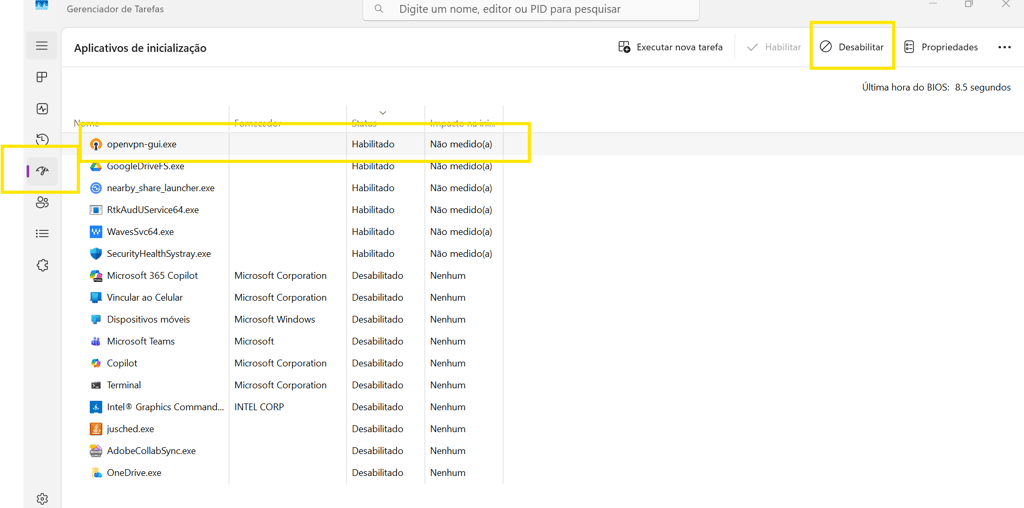The height and width of the screenshot is (508, 1024).
Task: Click Desabilitado status of OneDrive.exe
Action: 377,473
